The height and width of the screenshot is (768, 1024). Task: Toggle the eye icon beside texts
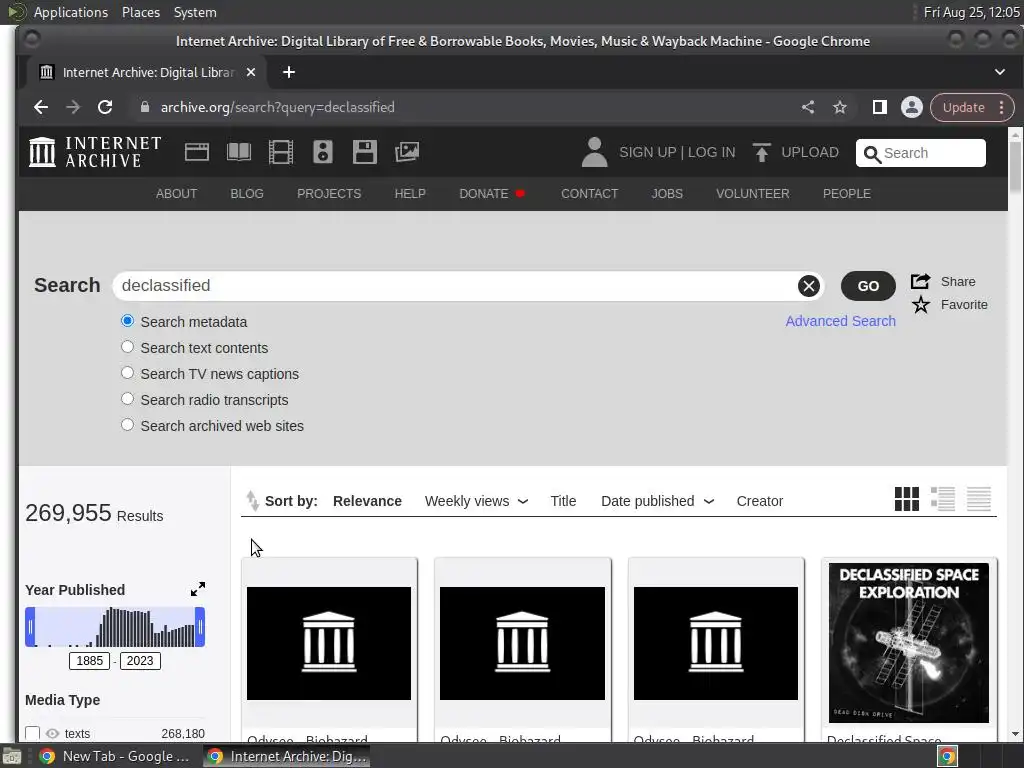pyautogui.click(x=52, y=733)
